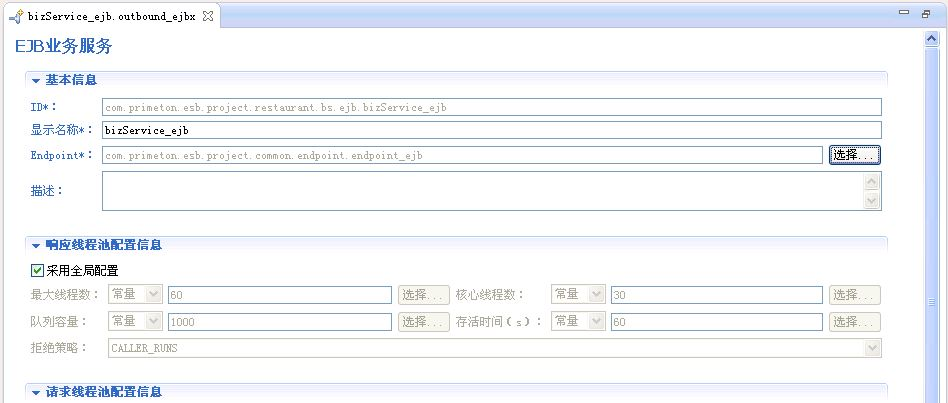This screenshot has height=403, width=948.
Task: Click the 显示名称 text field
Action: click(x=490, y=130)
